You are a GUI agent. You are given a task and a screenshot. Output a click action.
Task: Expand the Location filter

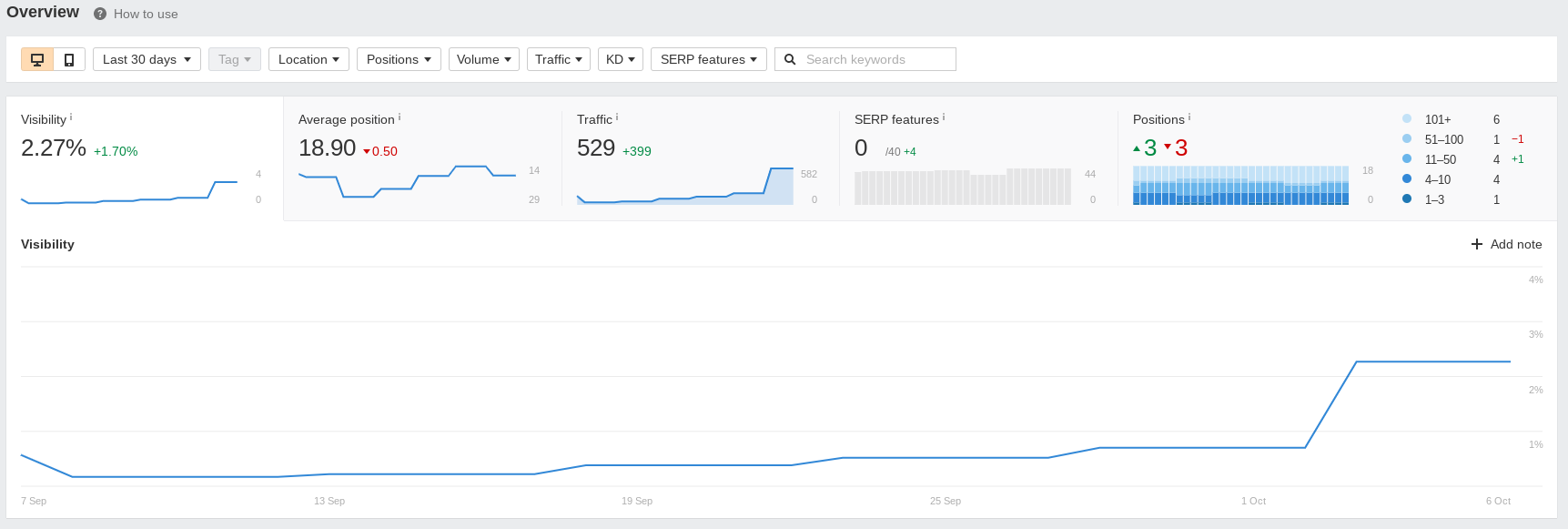point(309,59)
